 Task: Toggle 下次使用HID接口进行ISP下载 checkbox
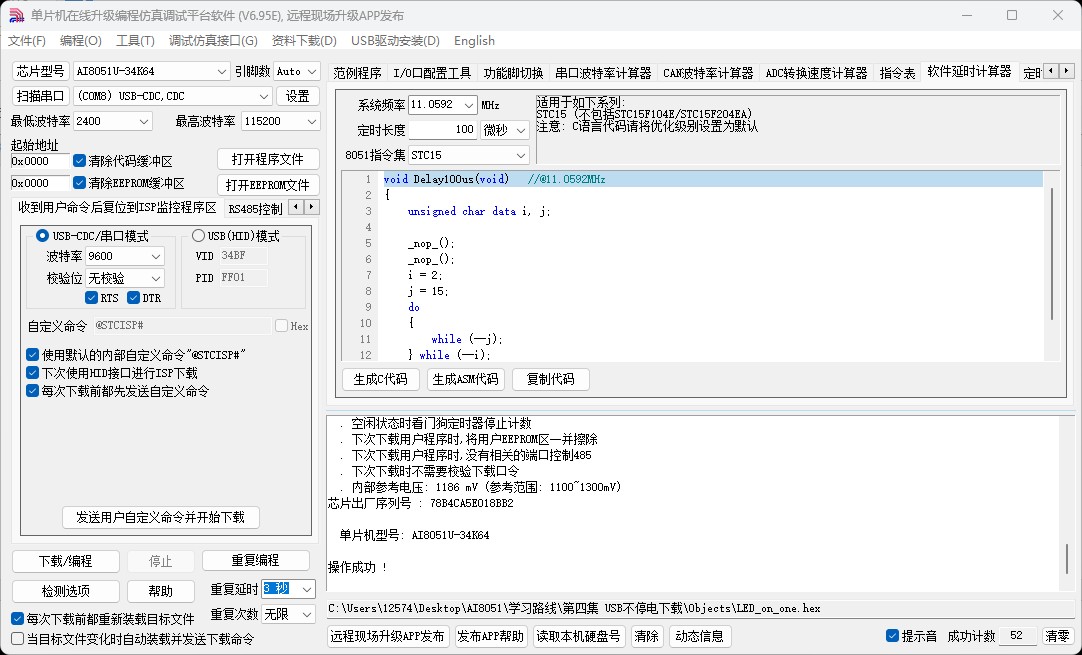[32, 373]
